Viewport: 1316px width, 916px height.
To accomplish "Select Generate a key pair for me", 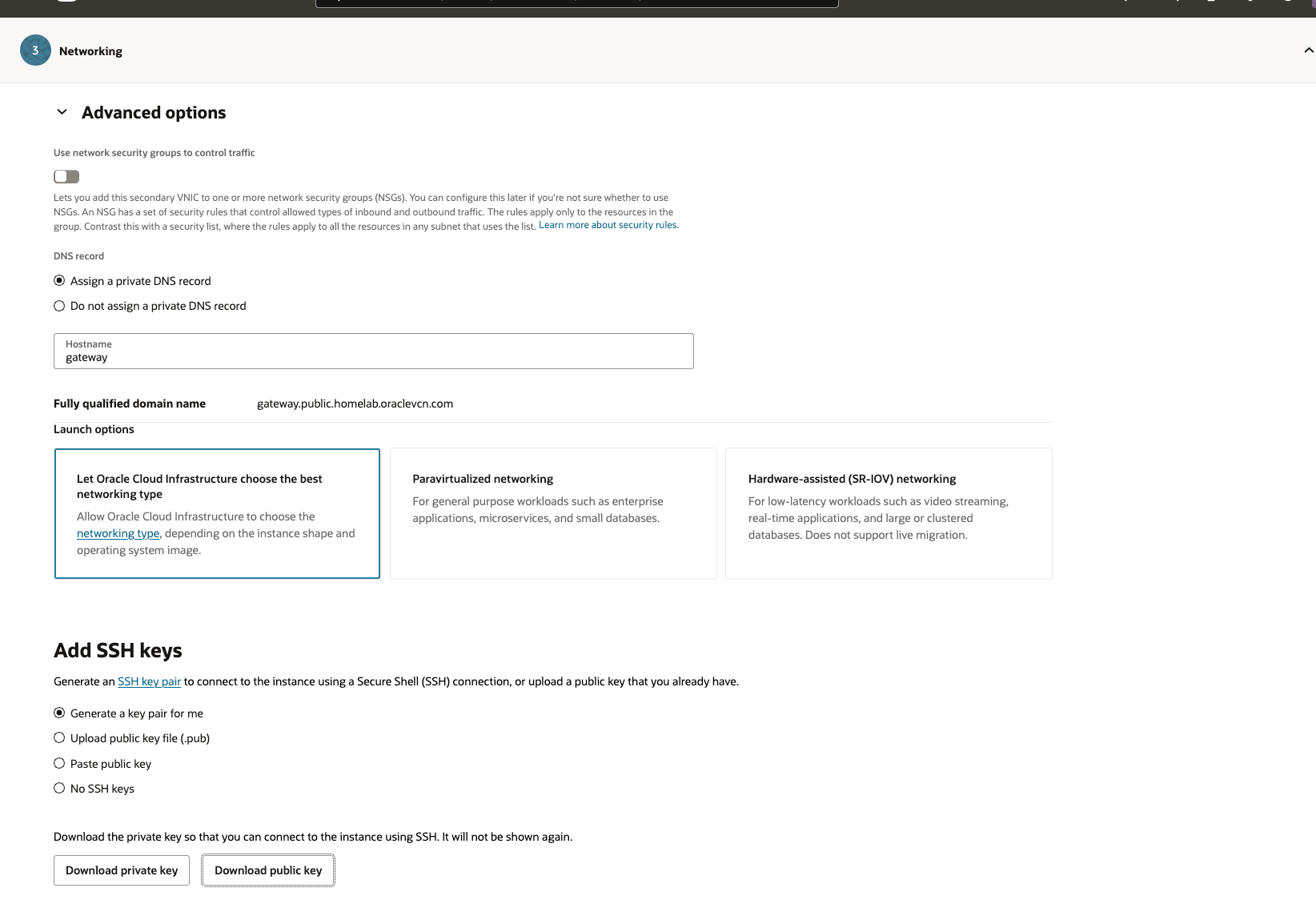I will tap(59, 713).
